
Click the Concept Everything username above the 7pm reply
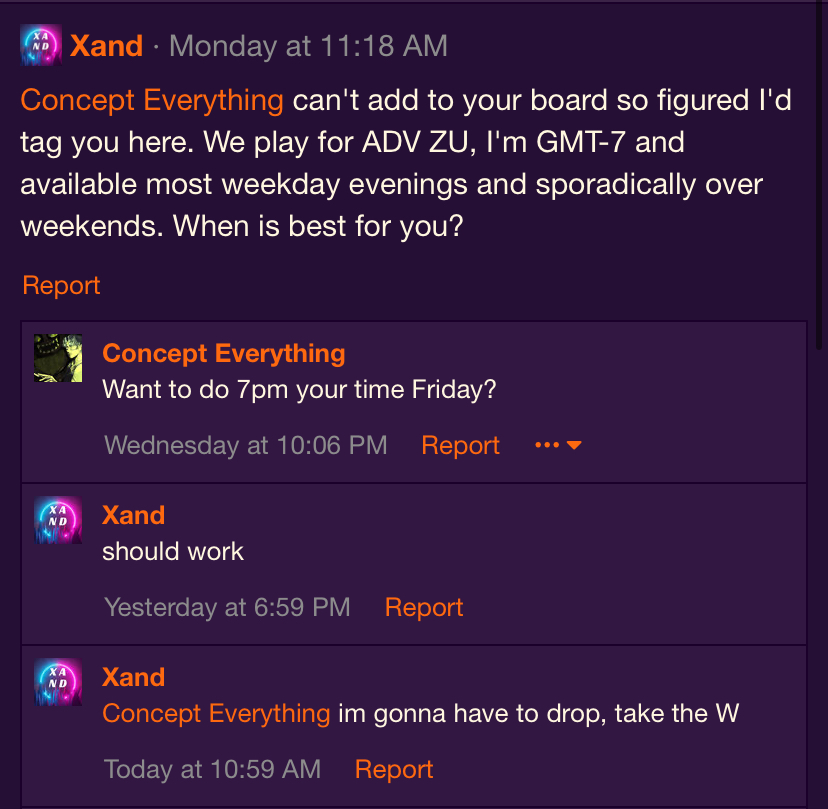pyautogui.click(x=224, y=353)
